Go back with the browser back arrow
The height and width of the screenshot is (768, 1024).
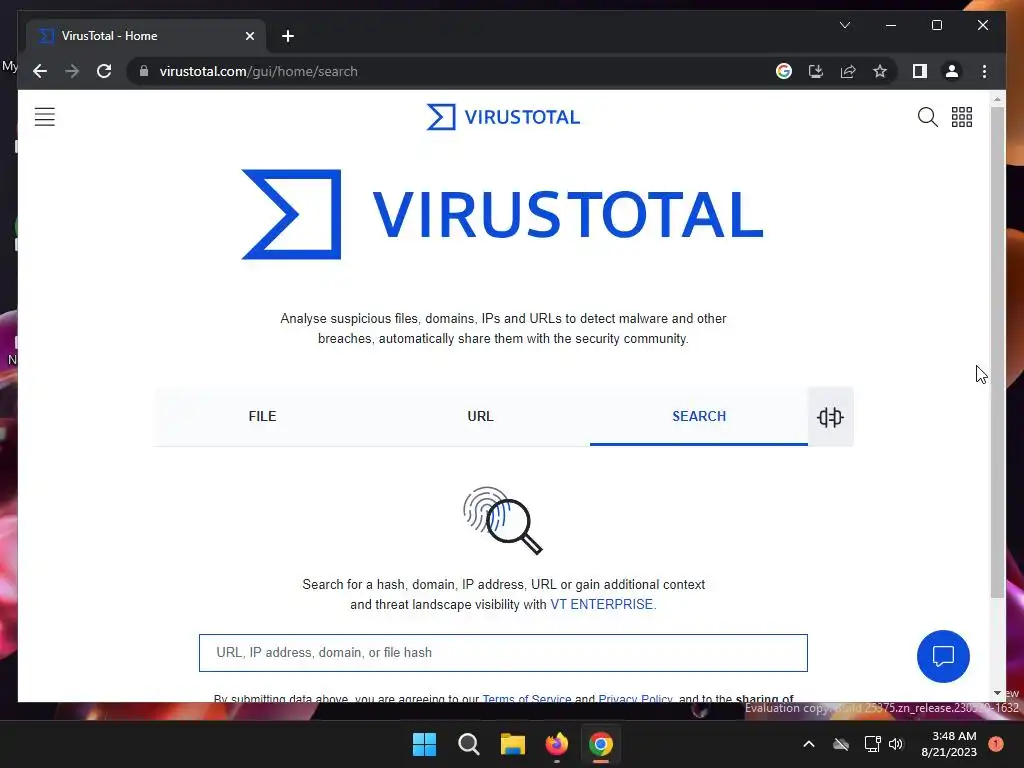click(x=40, y=71)
